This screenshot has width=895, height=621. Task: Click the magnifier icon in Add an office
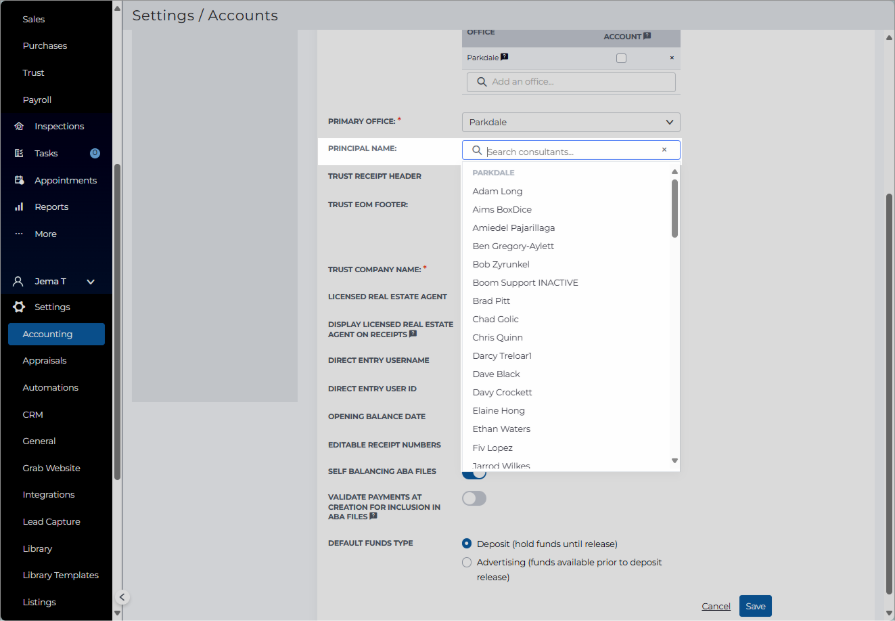(482, 82)
